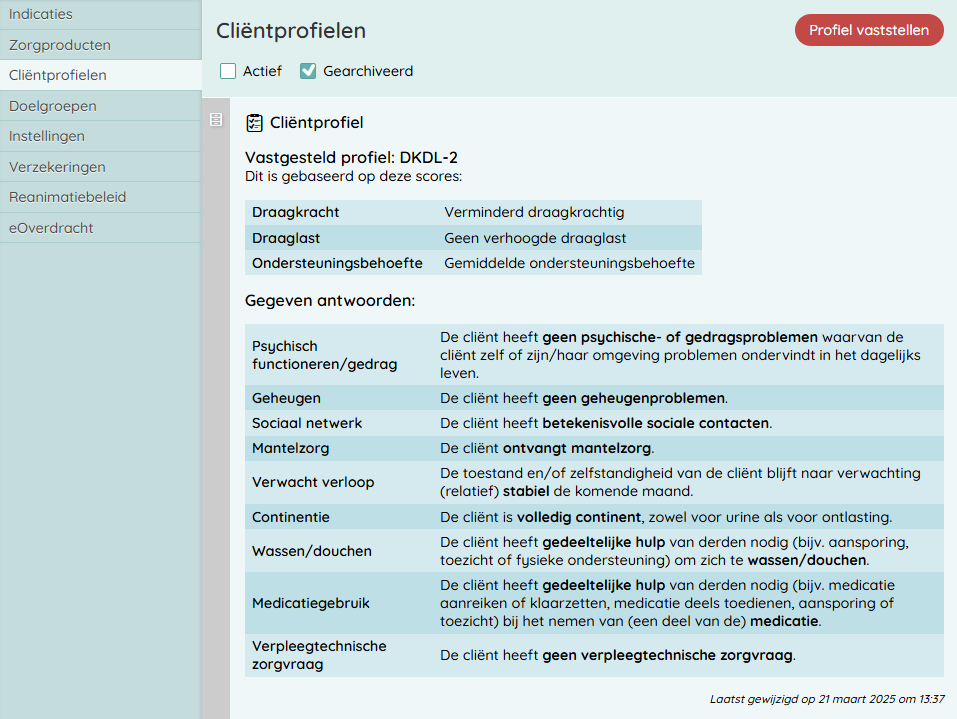Go to Zorgproducten in the sidebar
957x719 pixels.
pyautogui.click(x=60, y=45)
